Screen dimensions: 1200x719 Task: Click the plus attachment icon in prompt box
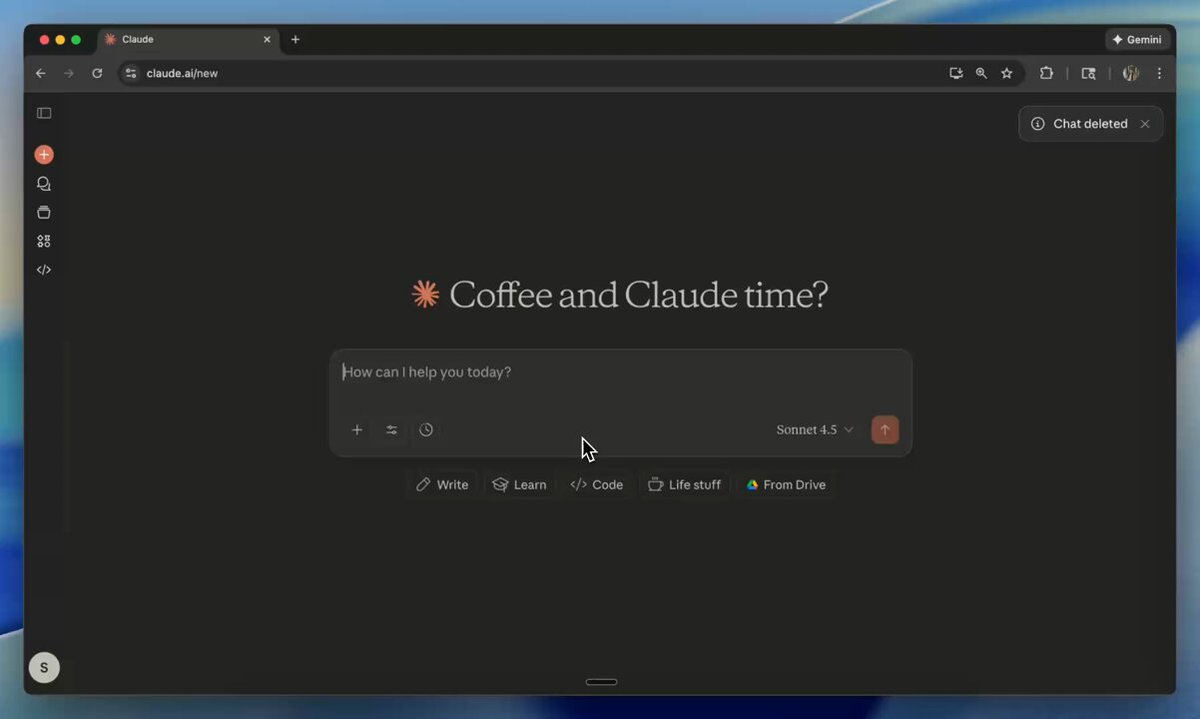(357, 430)
